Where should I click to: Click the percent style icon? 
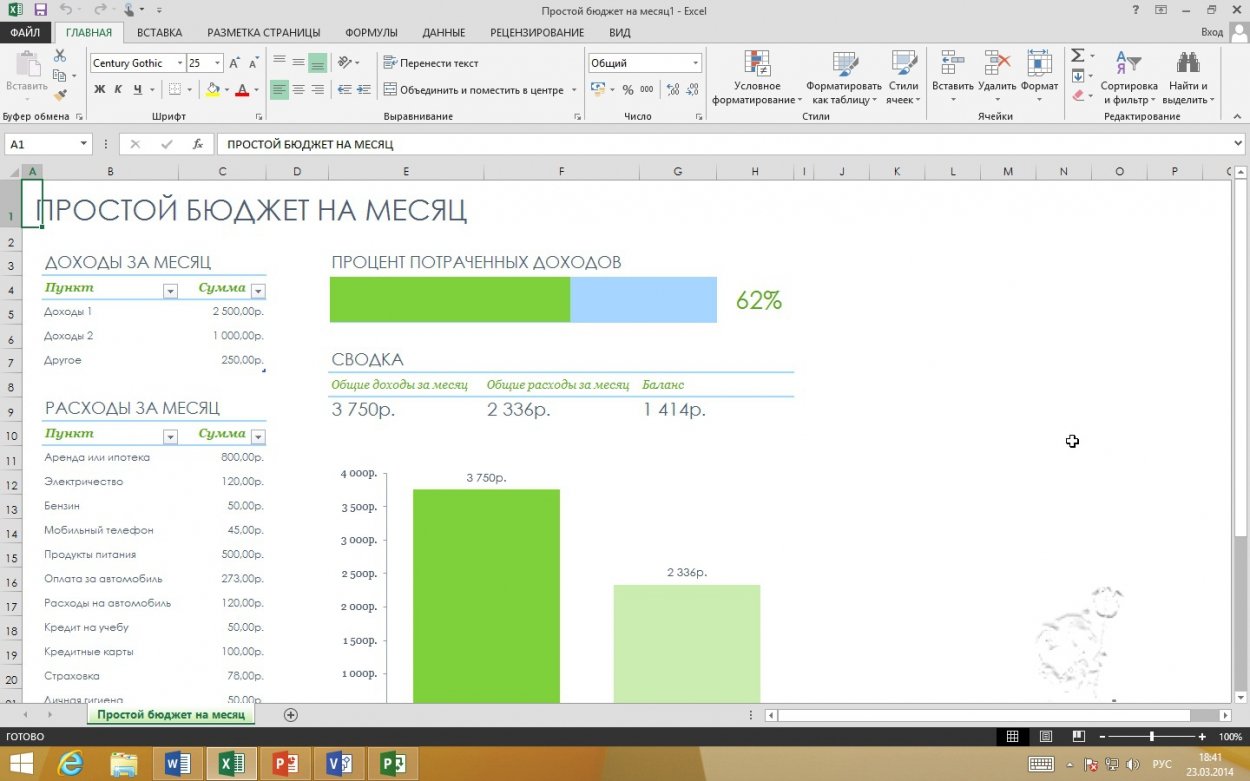[628, 89]
